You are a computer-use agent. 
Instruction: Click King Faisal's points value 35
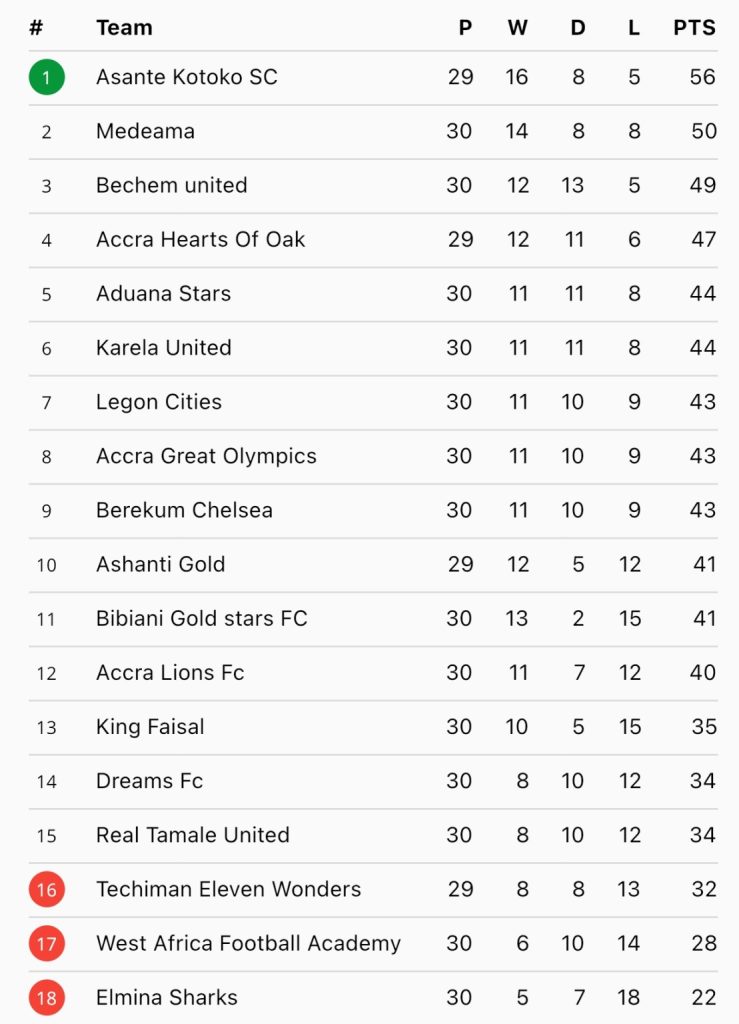click(704, 727)
